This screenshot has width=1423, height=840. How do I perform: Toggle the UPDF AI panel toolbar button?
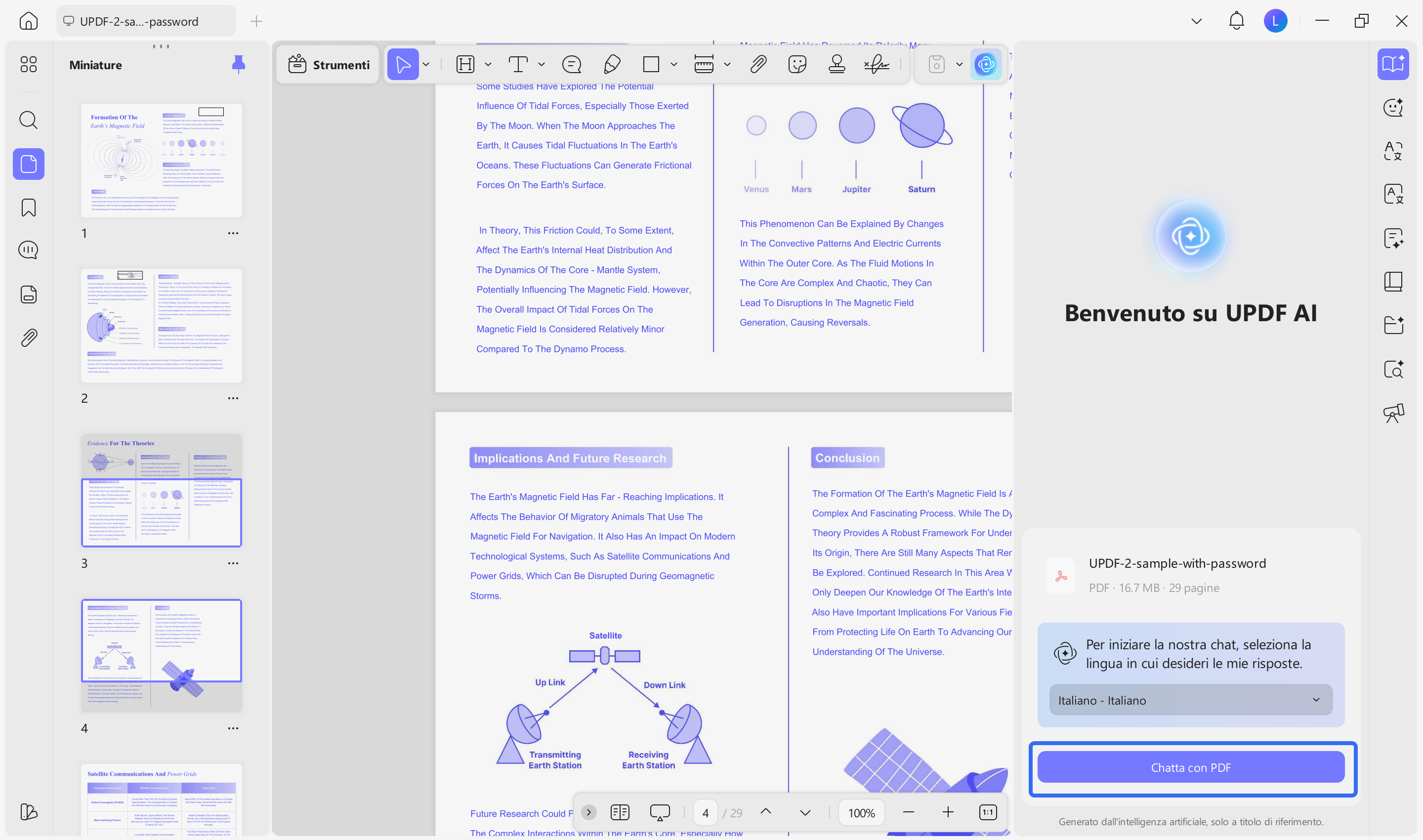[985, 65]
